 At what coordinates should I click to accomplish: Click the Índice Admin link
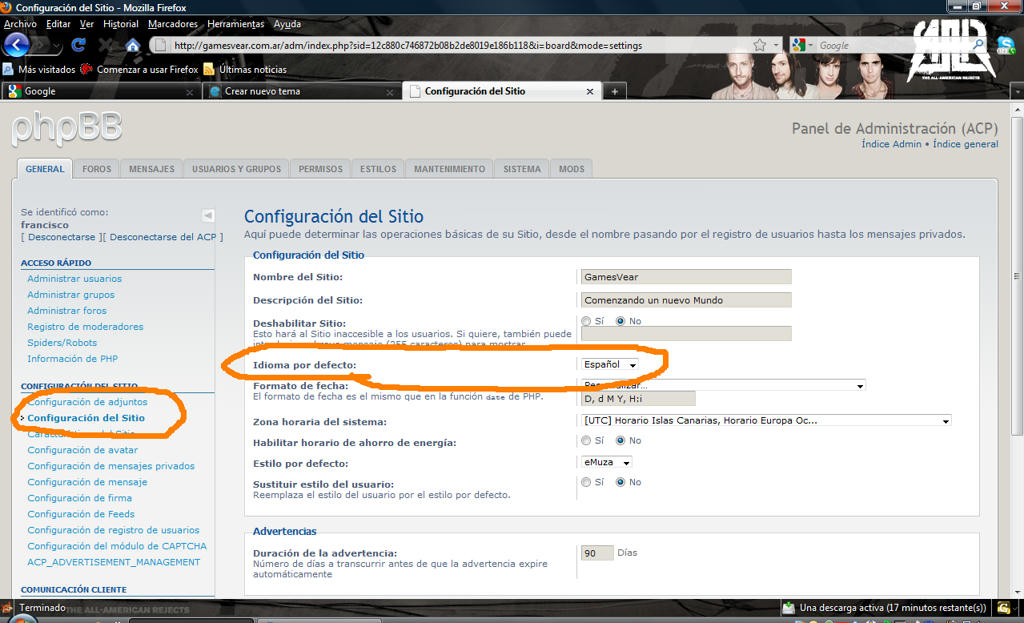pyautogui.click(x=891, y=144)
